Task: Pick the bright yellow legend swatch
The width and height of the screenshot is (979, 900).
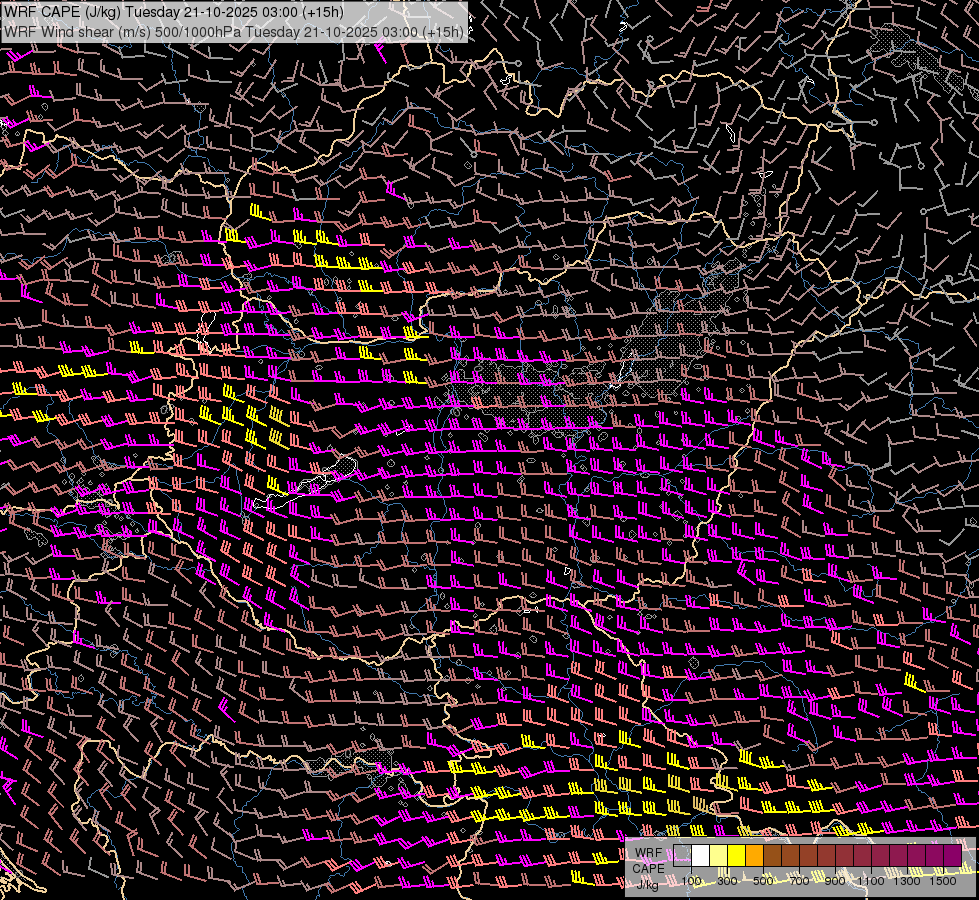Action: click(737, 856)
